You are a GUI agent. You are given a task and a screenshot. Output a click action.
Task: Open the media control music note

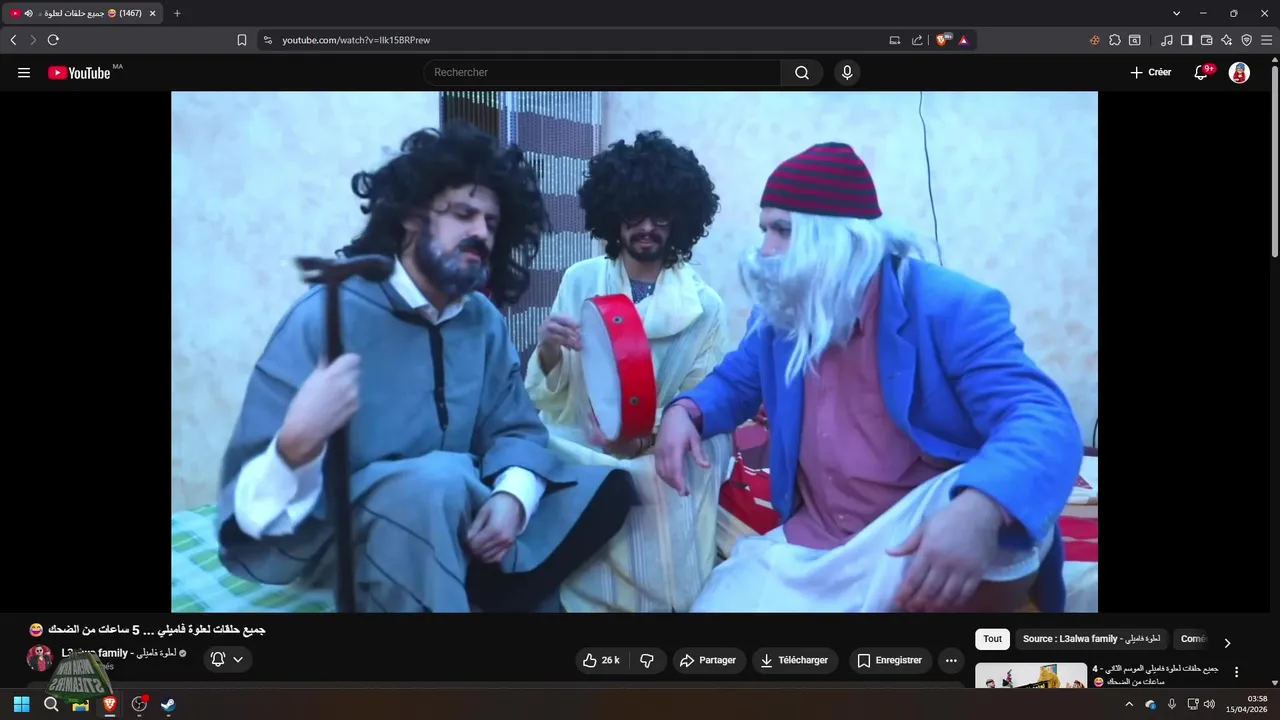click(1167, 40)
